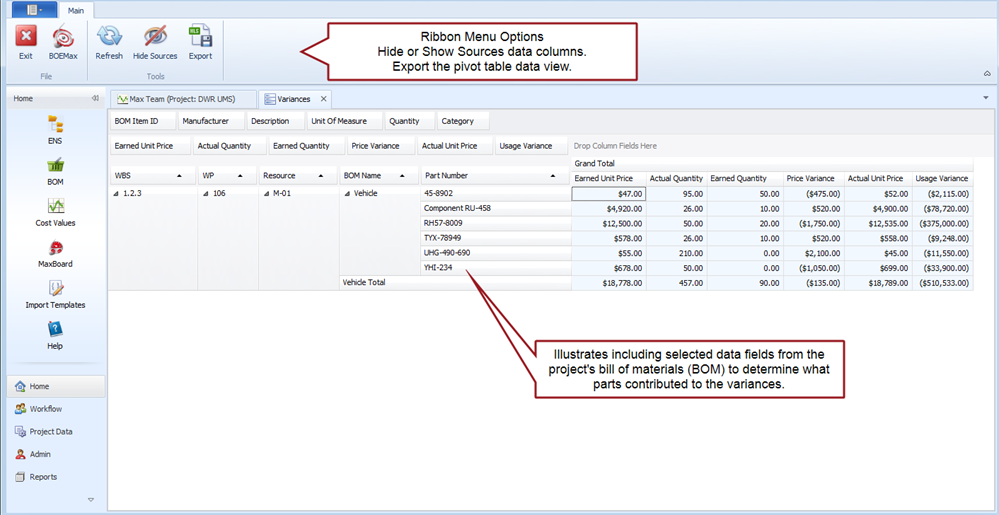Collapse the M-01 Resource row
The width and height of the screenshot is (999, 515).
[x=266, y=193]
